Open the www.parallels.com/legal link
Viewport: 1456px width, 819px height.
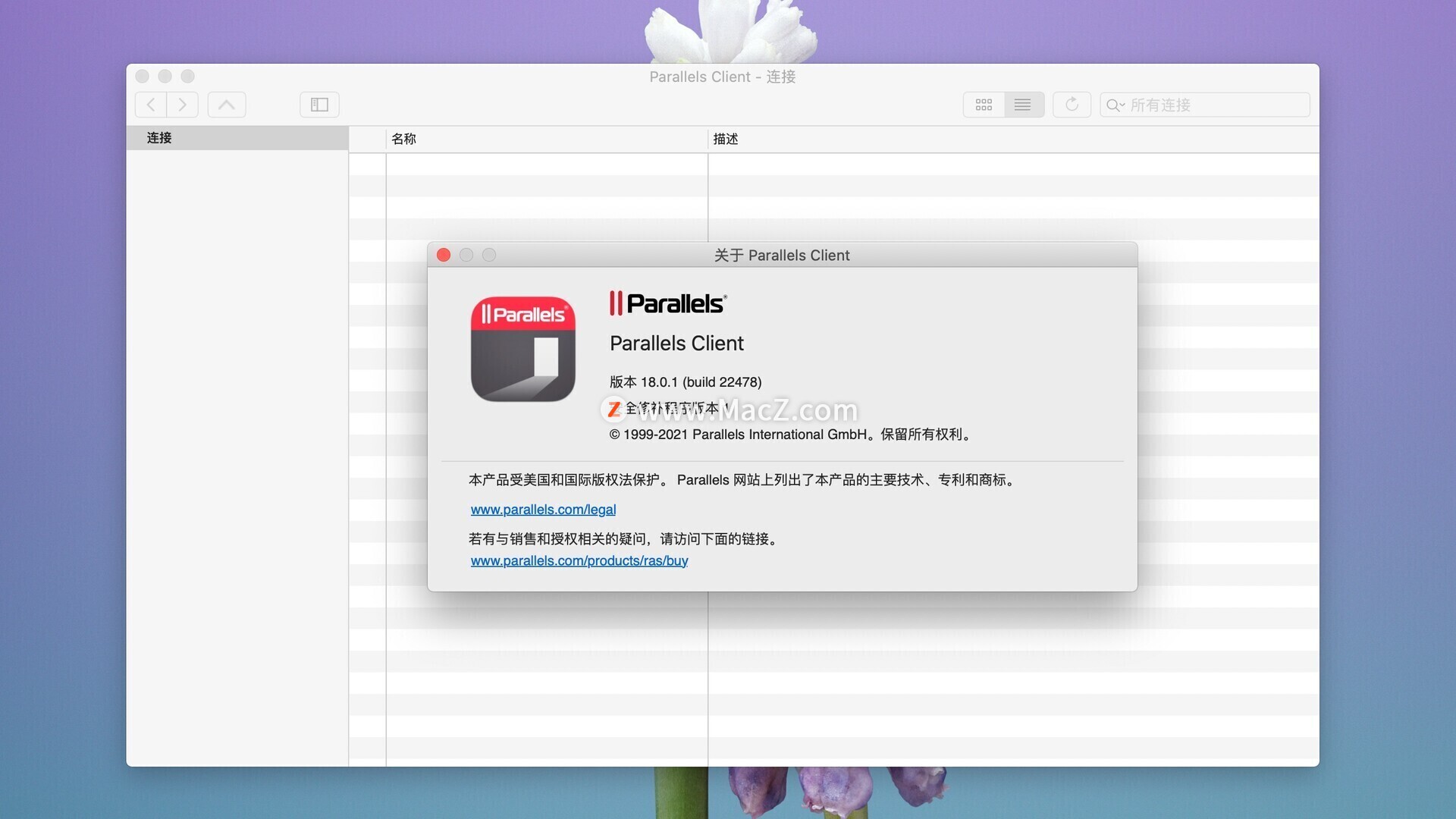[543, 510]
